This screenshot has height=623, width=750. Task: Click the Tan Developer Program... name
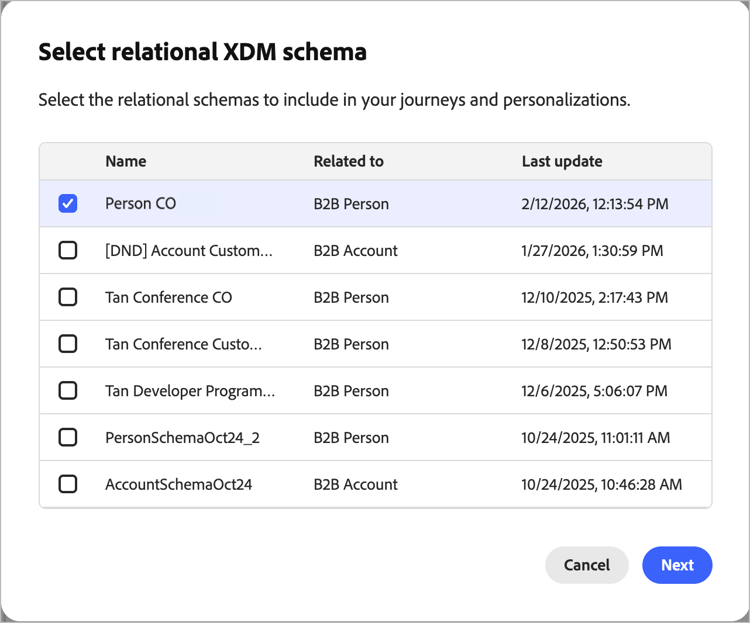tap(190, 391)
